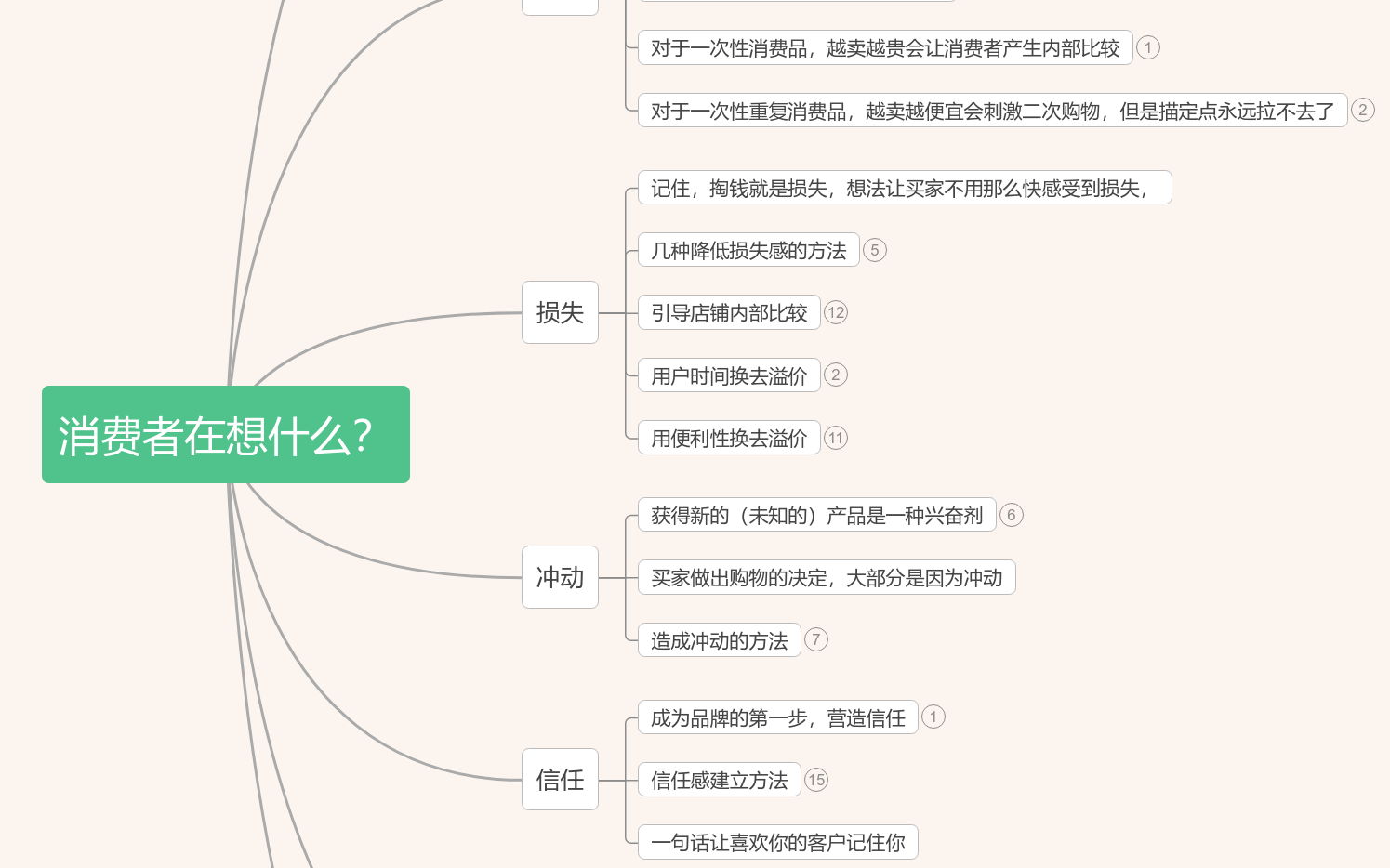Click the 信任感建立方法 topic text

719,780
